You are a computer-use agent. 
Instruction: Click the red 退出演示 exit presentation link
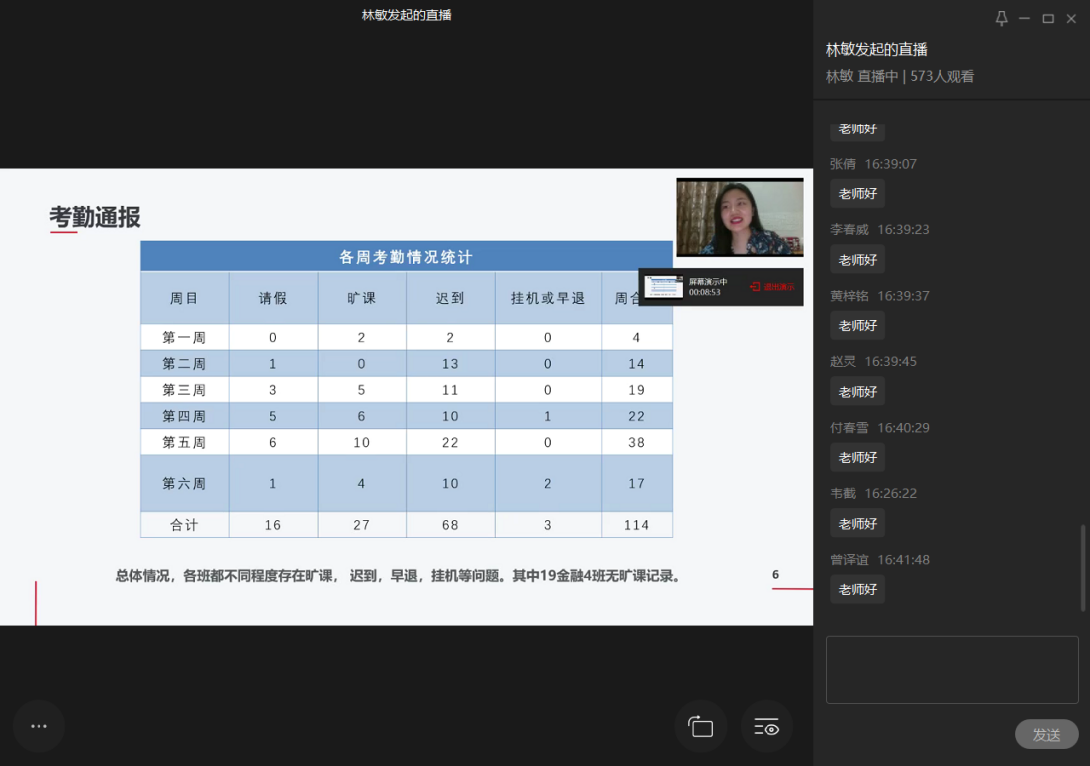[x=772, y=287]
